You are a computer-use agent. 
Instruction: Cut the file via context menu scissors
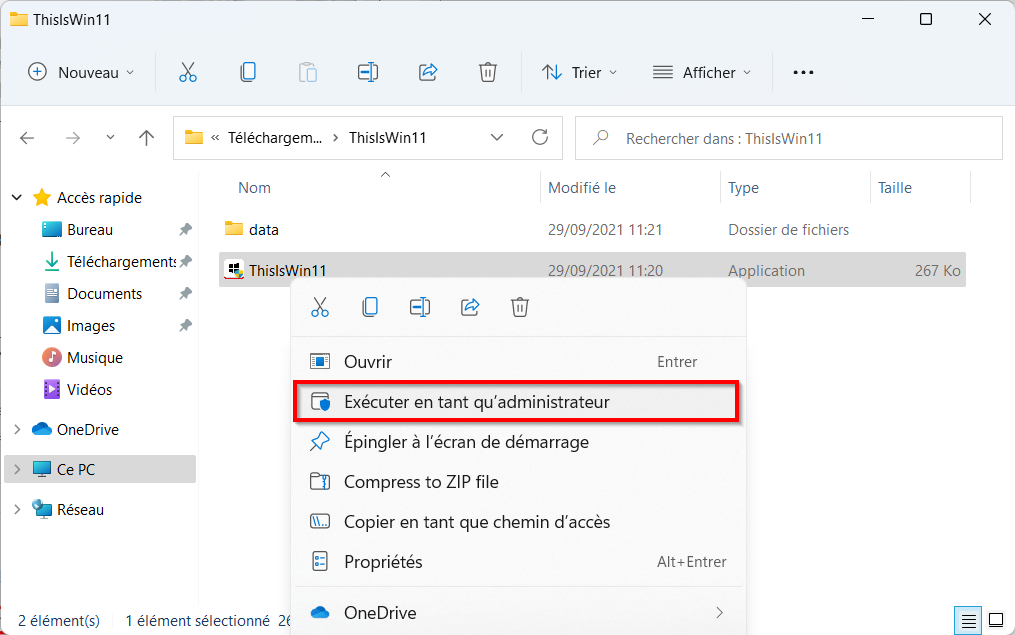coord(320,307)
